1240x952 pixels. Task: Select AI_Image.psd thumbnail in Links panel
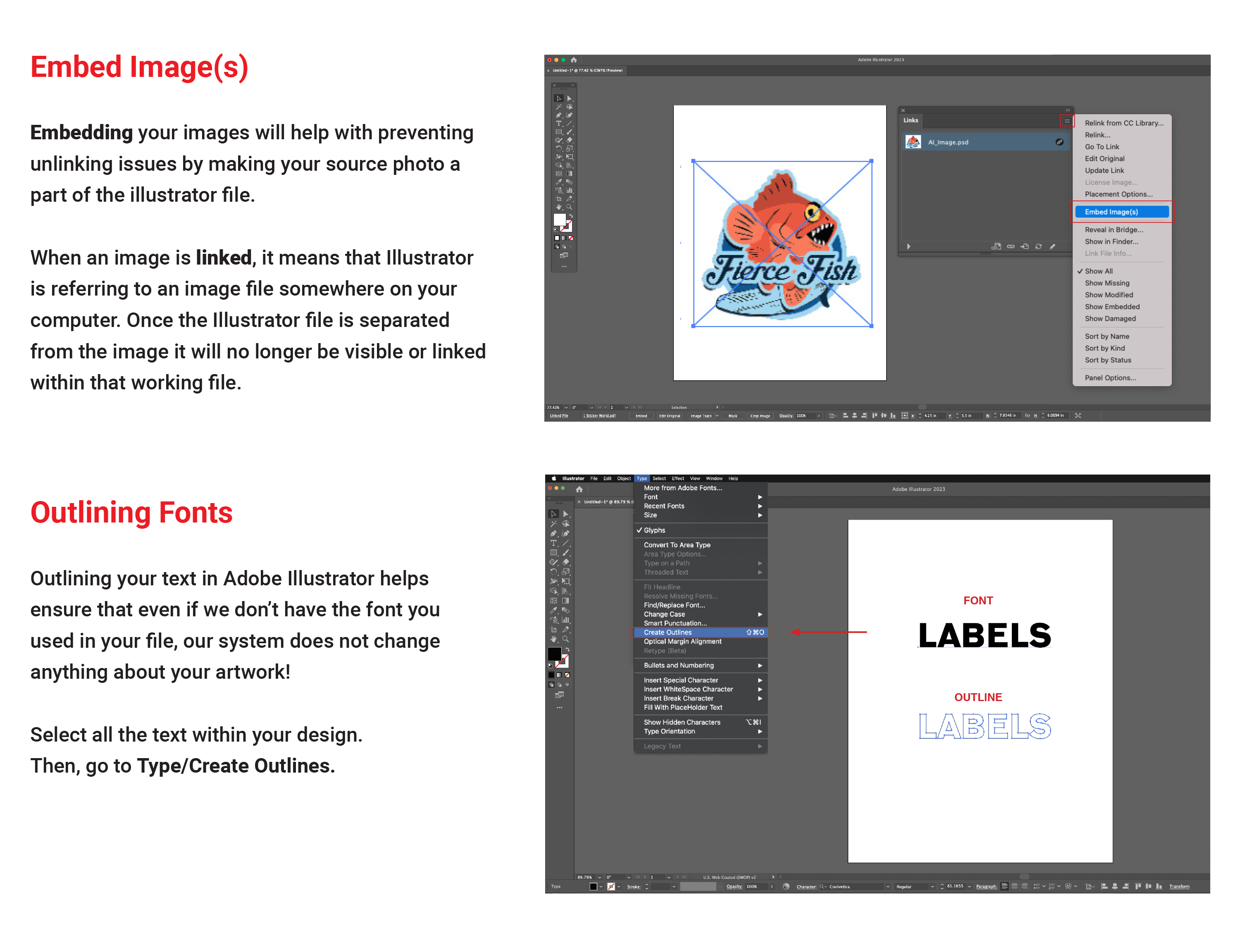click(913, 142)
